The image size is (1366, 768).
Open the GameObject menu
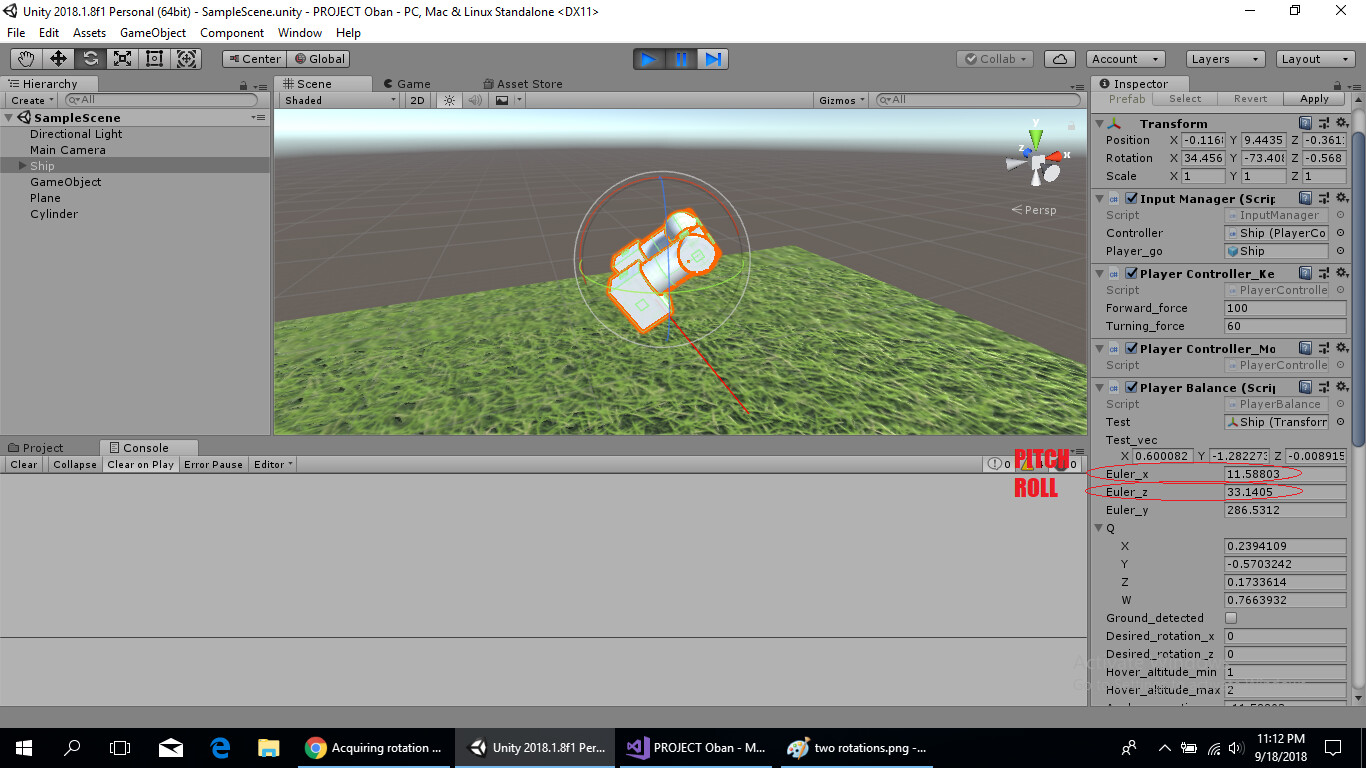click(x=152, y=33)
